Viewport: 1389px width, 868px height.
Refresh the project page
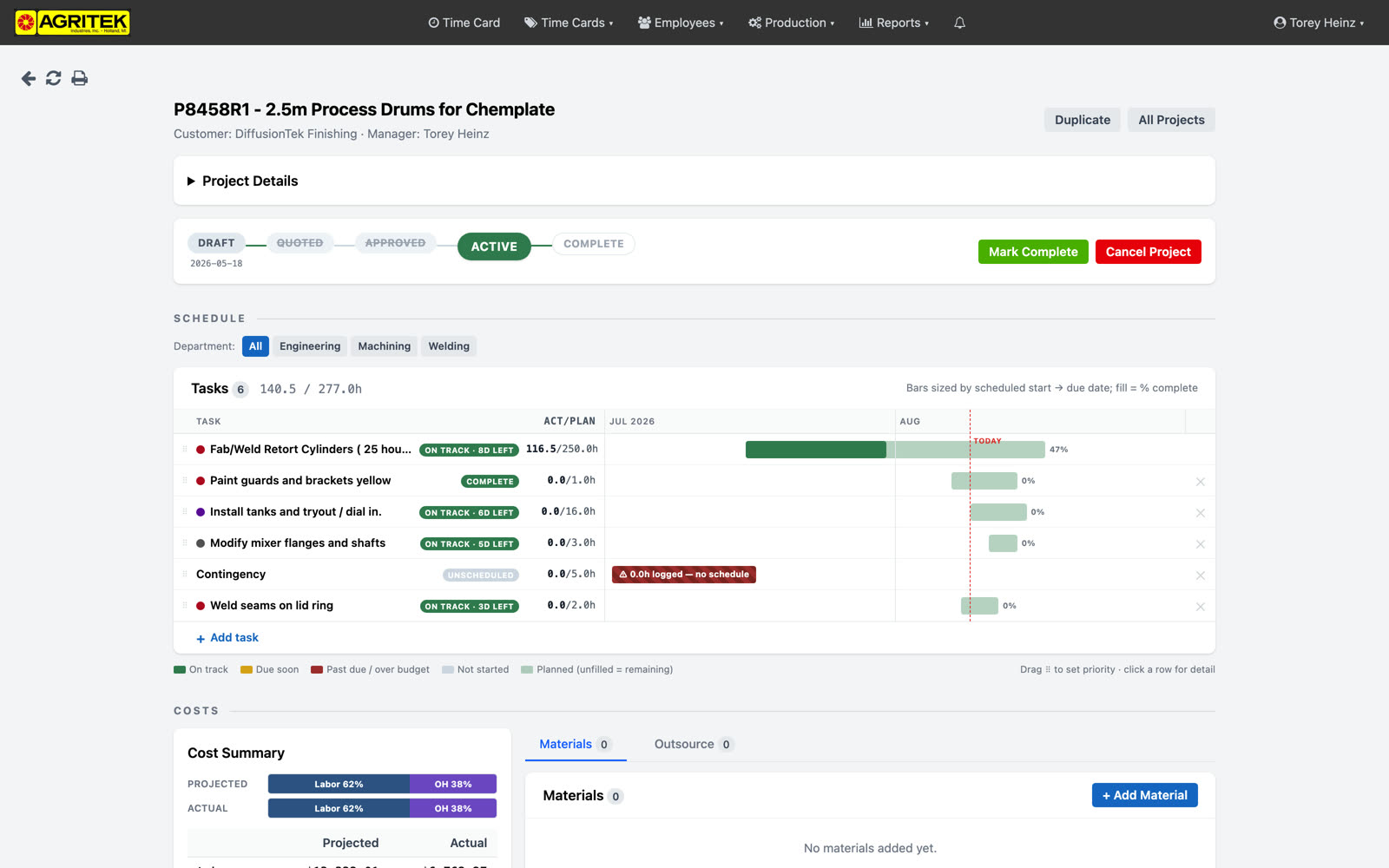[x=54, y=78]
